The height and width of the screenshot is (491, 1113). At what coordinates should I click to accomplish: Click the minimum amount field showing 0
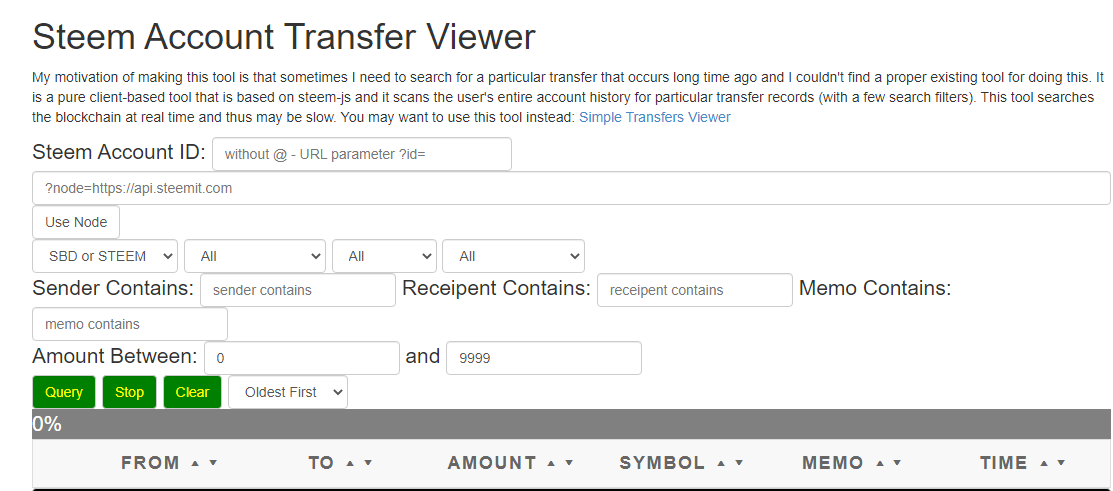(x=302, y=358)
